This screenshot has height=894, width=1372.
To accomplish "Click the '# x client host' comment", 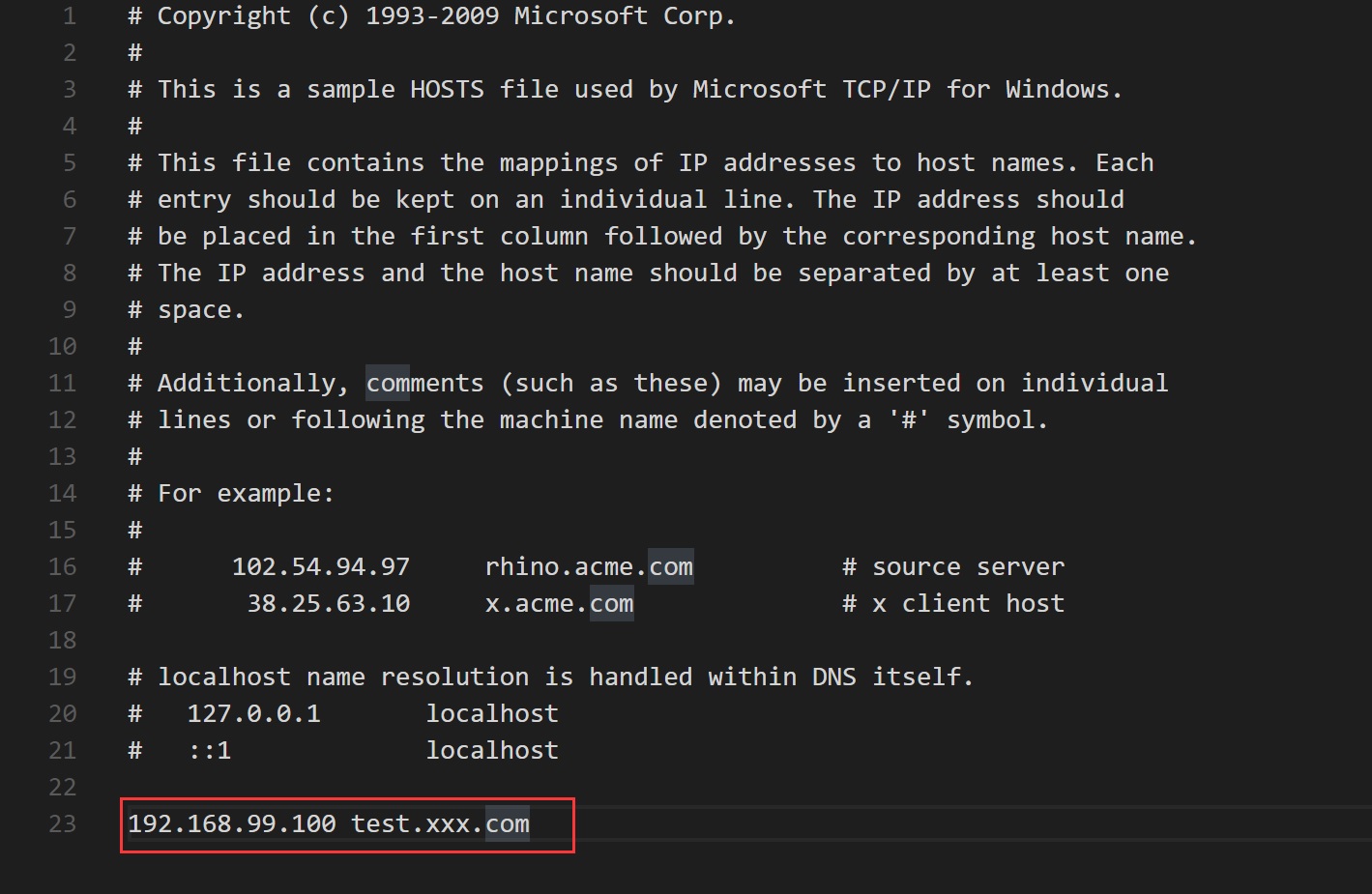I will [953, 604].
